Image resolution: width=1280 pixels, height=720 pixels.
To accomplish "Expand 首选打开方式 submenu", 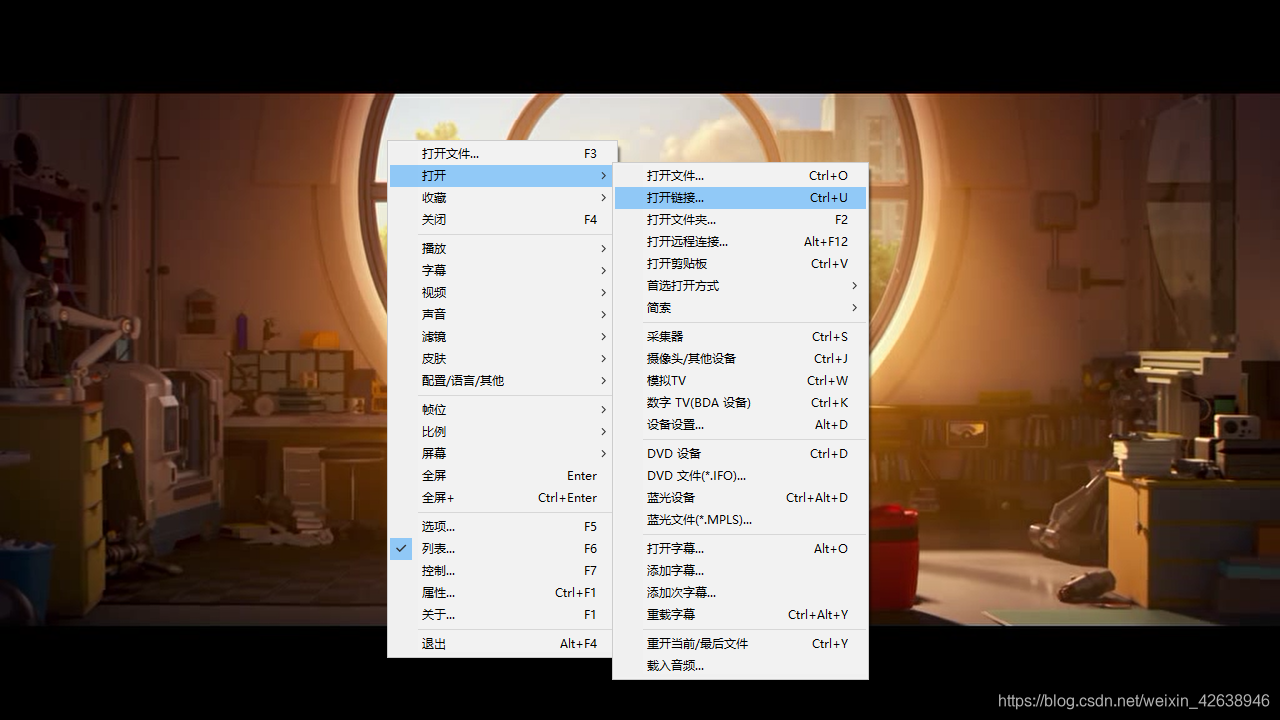I will [740, 286].
